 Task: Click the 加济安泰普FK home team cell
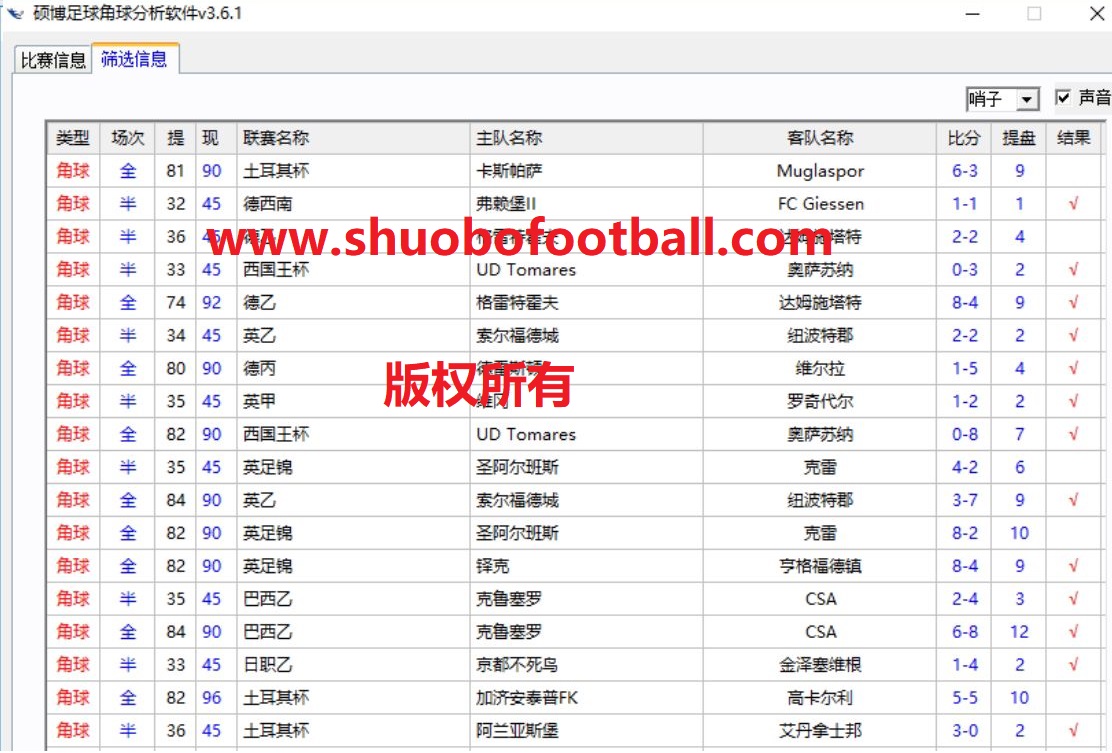[526, 698]
